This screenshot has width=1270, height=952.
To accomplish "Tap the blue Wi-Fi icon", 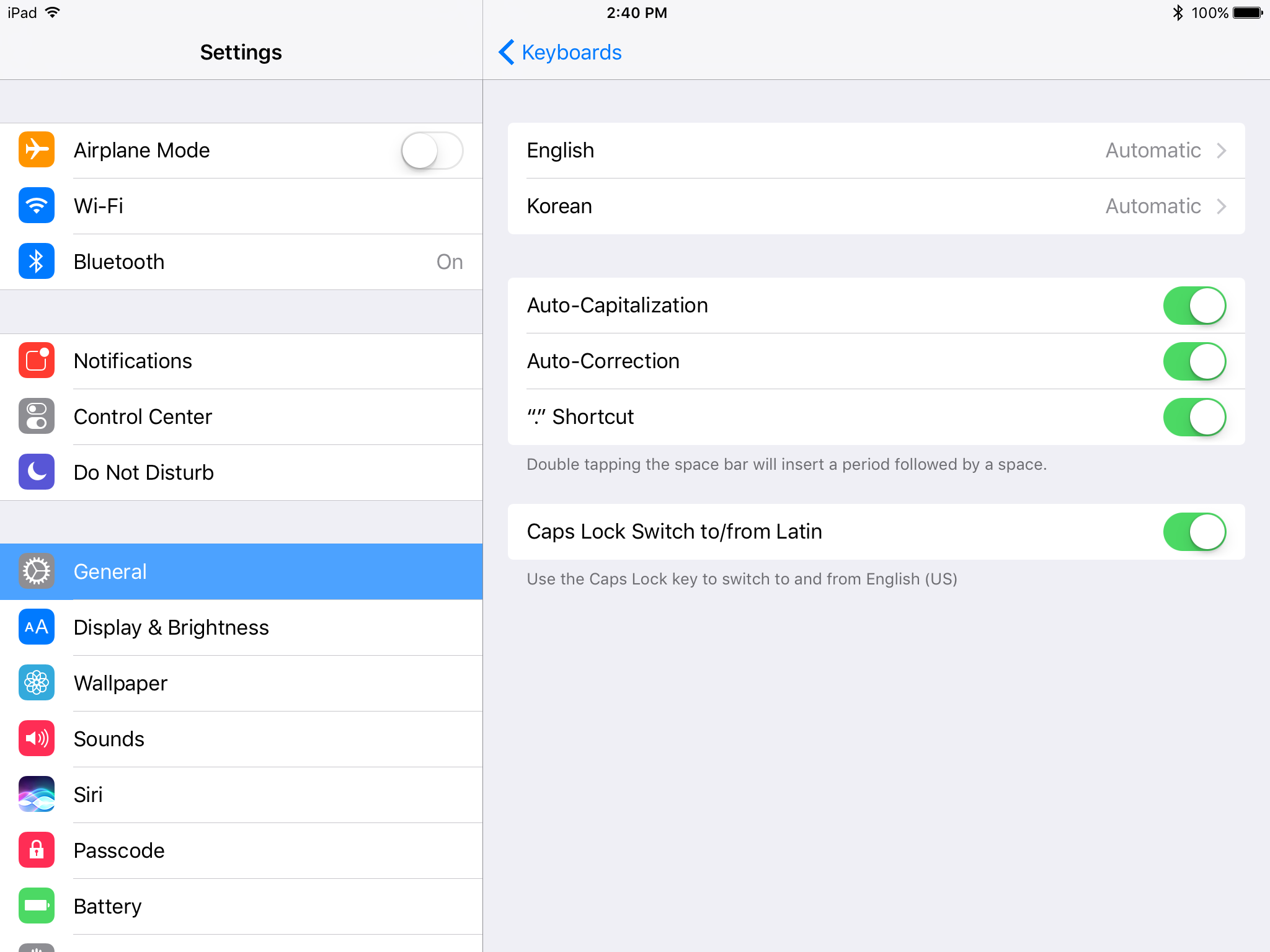I will 37,206.
